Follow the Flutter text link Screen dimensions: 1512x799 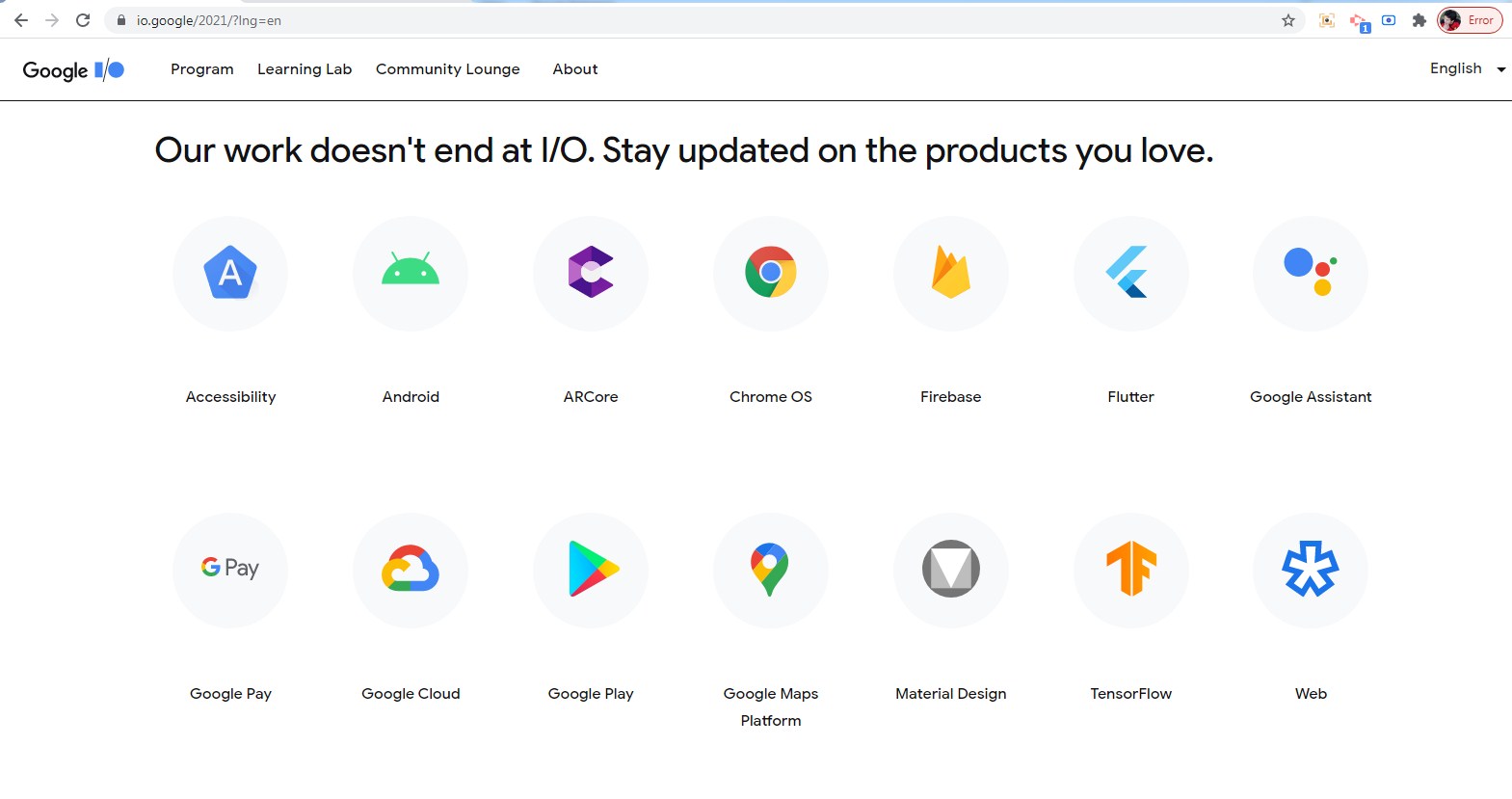tap(1131, 397)
